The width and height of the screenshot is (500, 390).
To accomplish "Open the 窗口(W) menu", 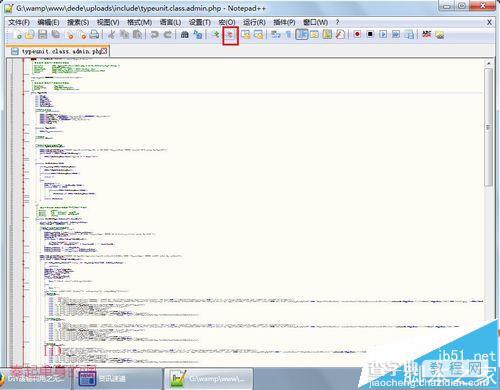I will 315,22.
